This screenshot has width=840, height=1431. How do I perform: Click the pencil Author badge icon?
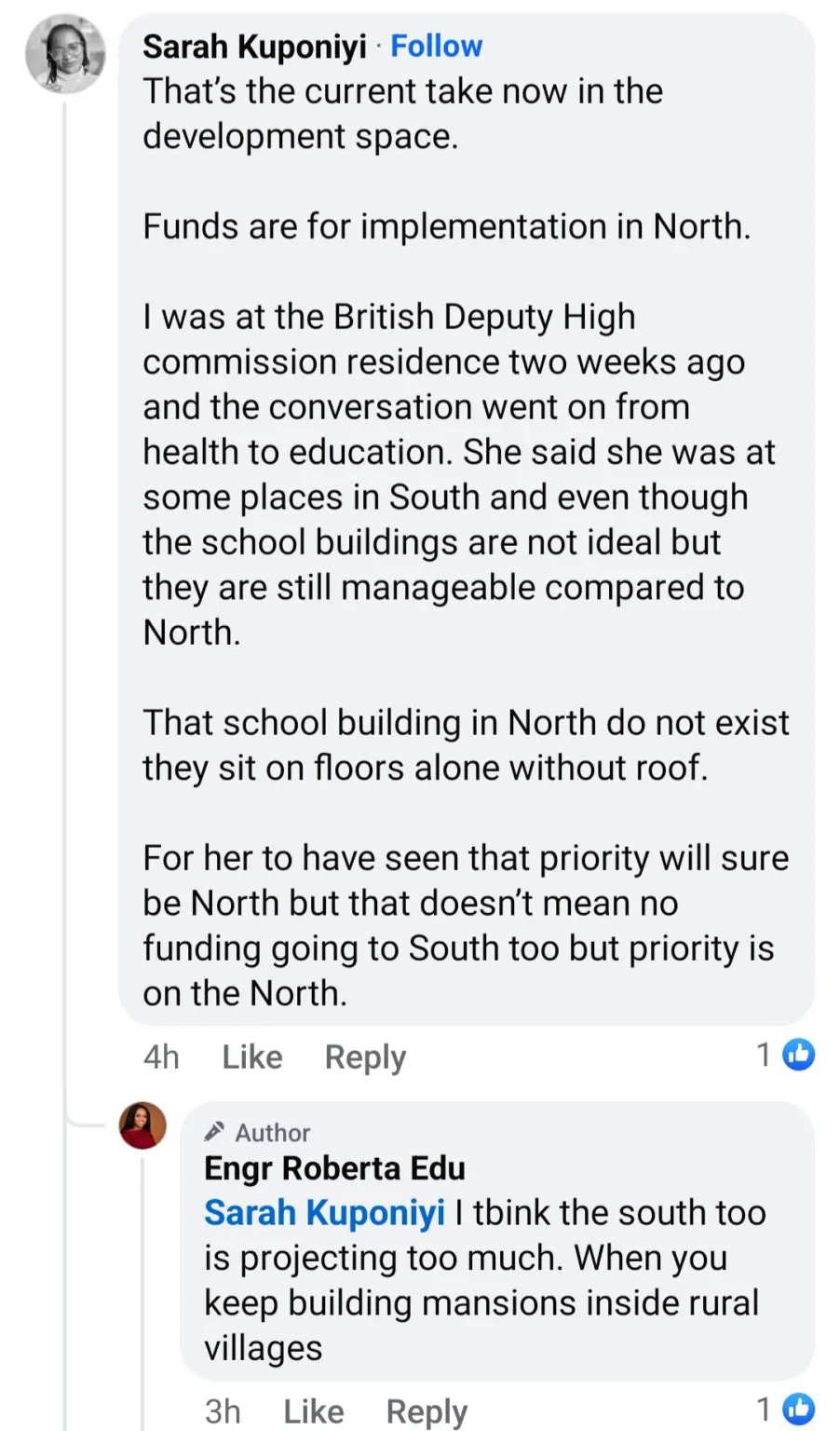pyautogui.click(x=214, y=1132)
